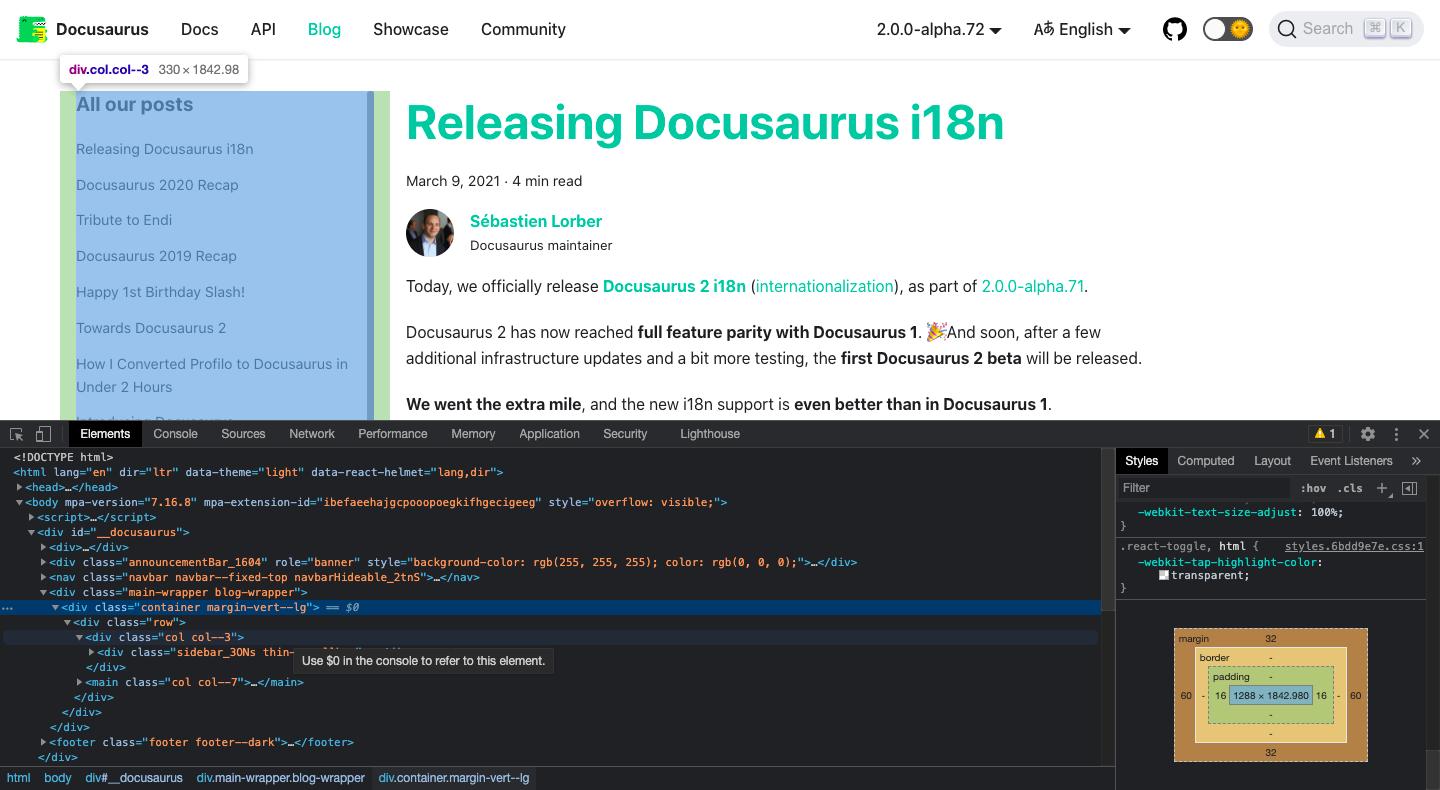Open the Docusaurus GitHub repository icon

point(1175,29)
